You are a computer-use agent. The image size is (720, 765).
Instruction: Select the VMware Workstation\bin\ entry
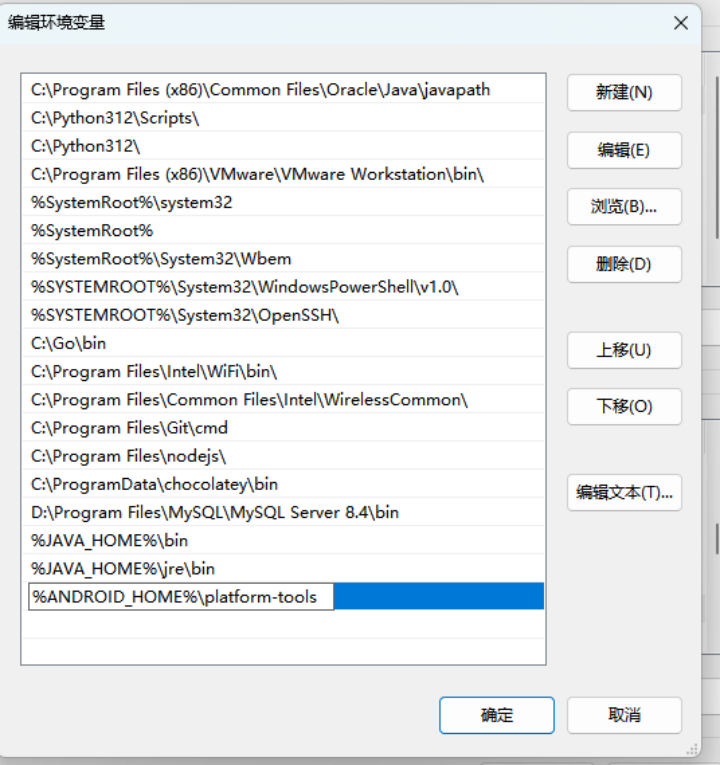pos(283,174)
